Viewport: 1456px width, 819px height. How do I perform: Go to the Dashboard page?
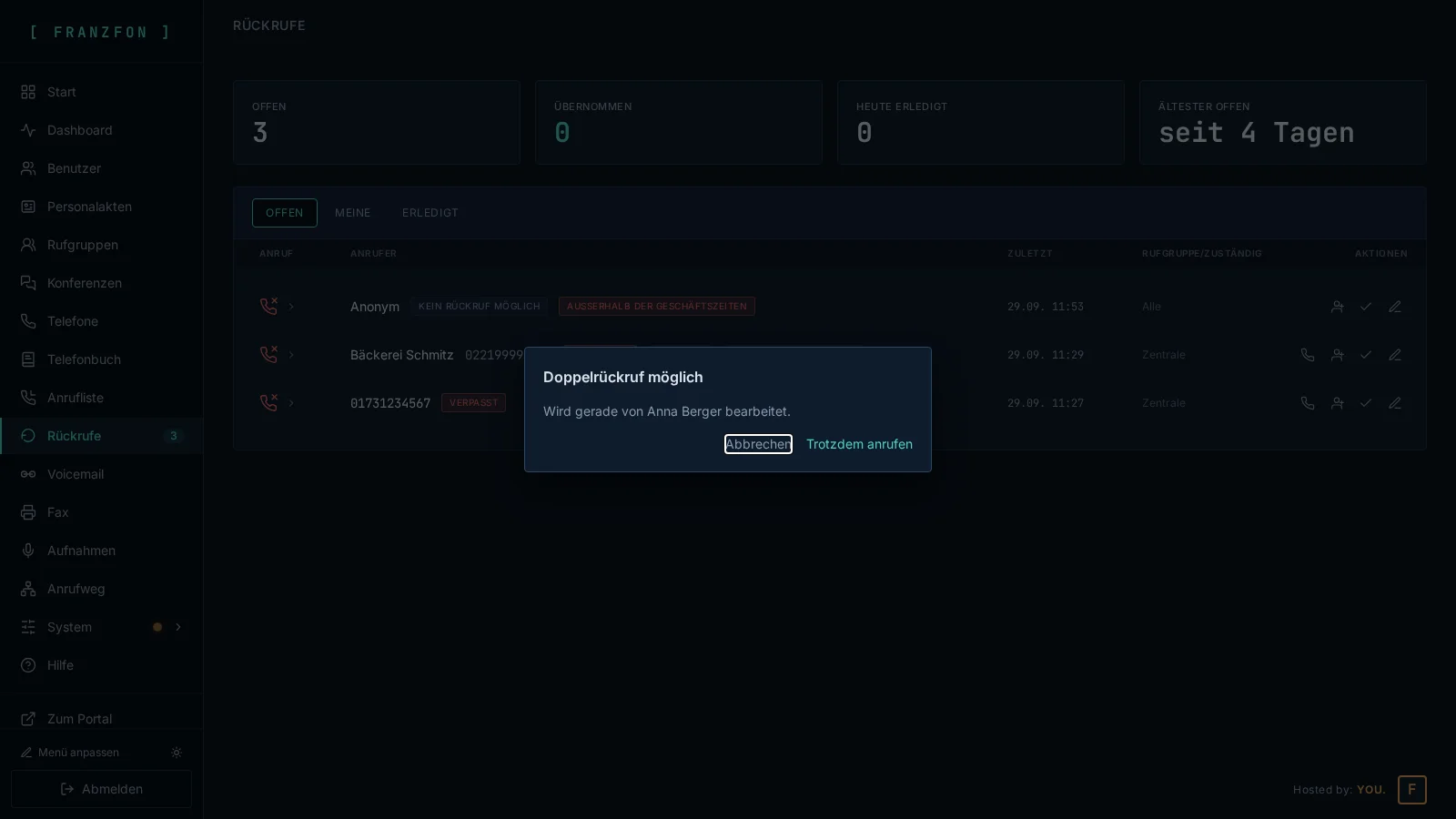(101, 130)
